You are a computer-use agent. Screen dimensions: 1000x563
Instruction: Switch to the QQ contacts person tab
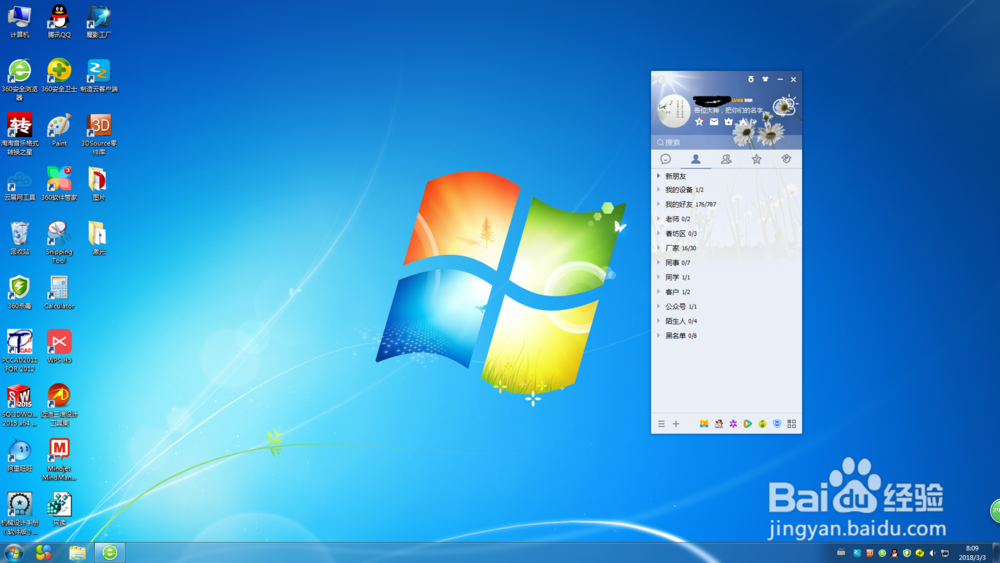coord(696,159)
